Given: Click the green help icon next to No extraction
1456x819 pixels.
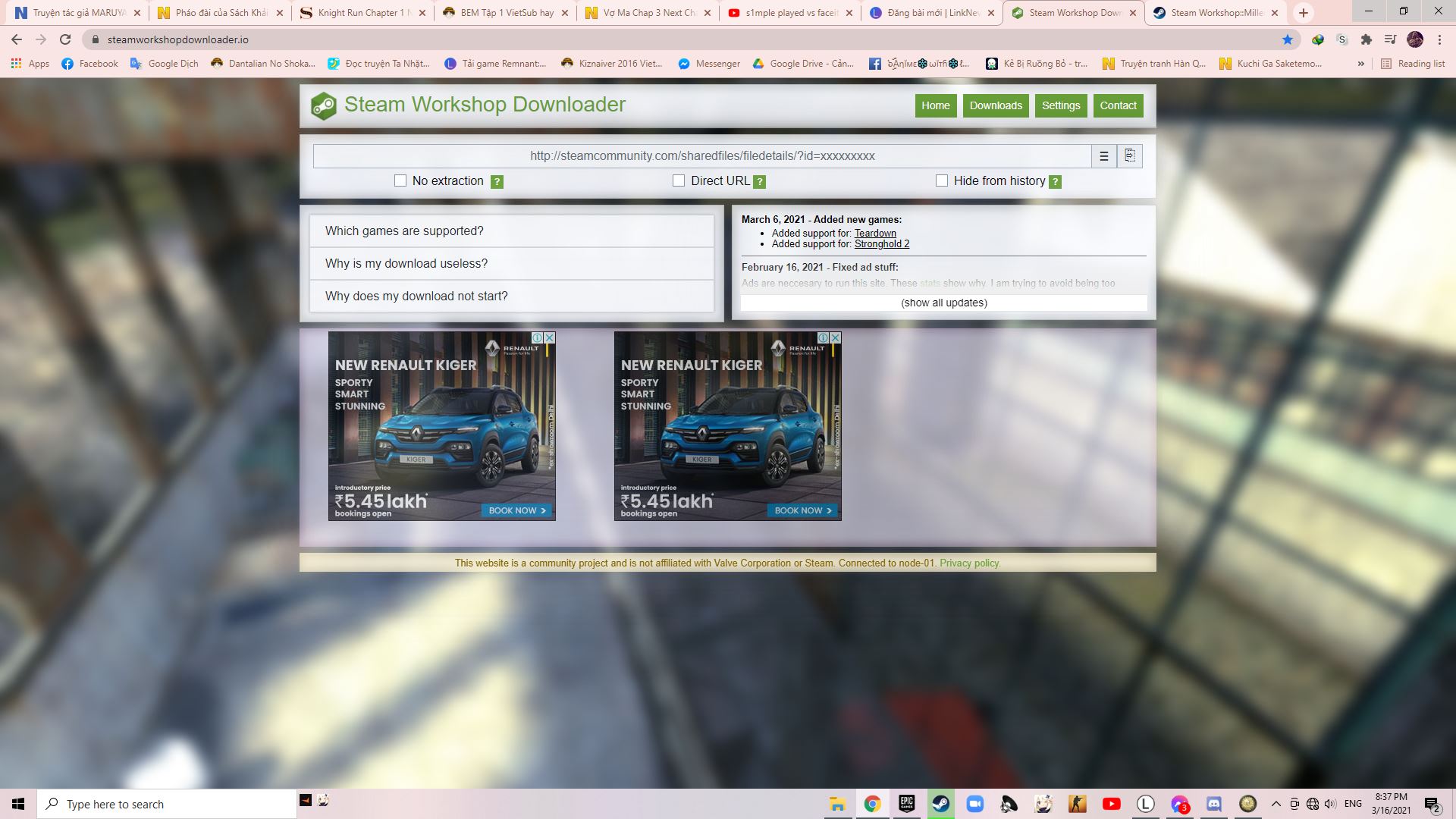Looking at the screenshot, I should 497,182.
